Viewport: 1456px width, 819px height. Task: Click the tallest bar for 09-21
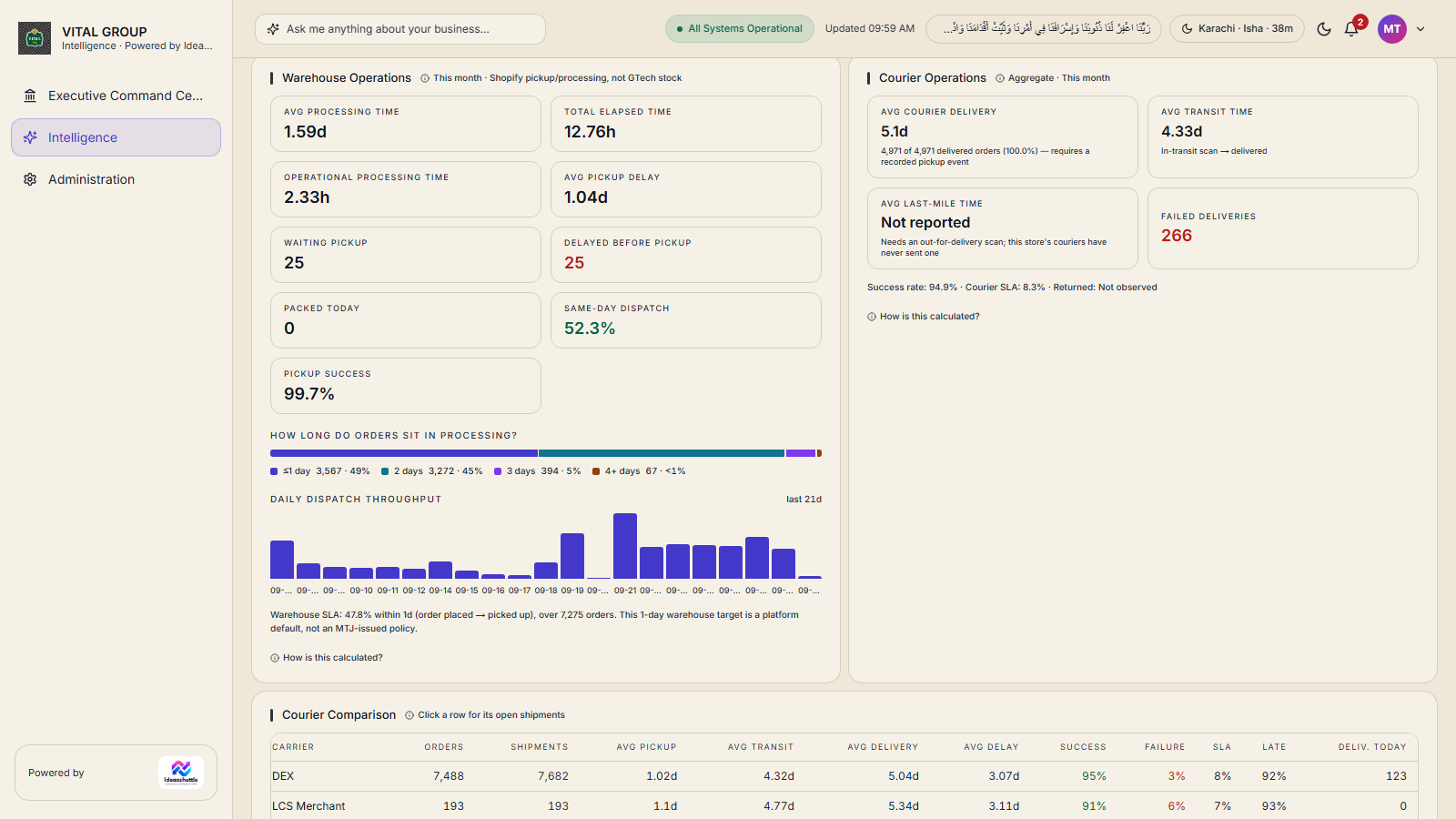point(625,546)
